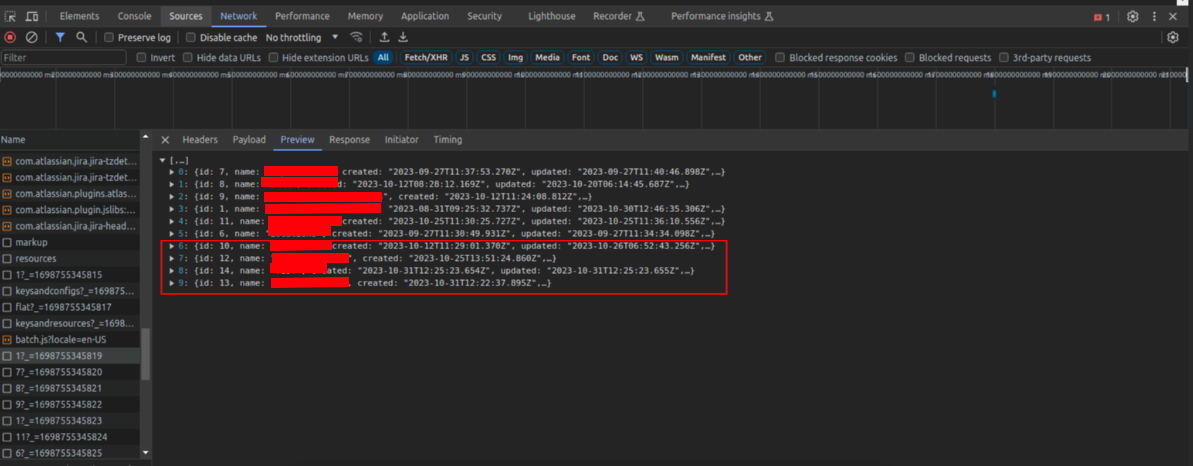1193x466 pixels.
Task: Open the No throttling dropdown
Action: (x=302, y=37)
